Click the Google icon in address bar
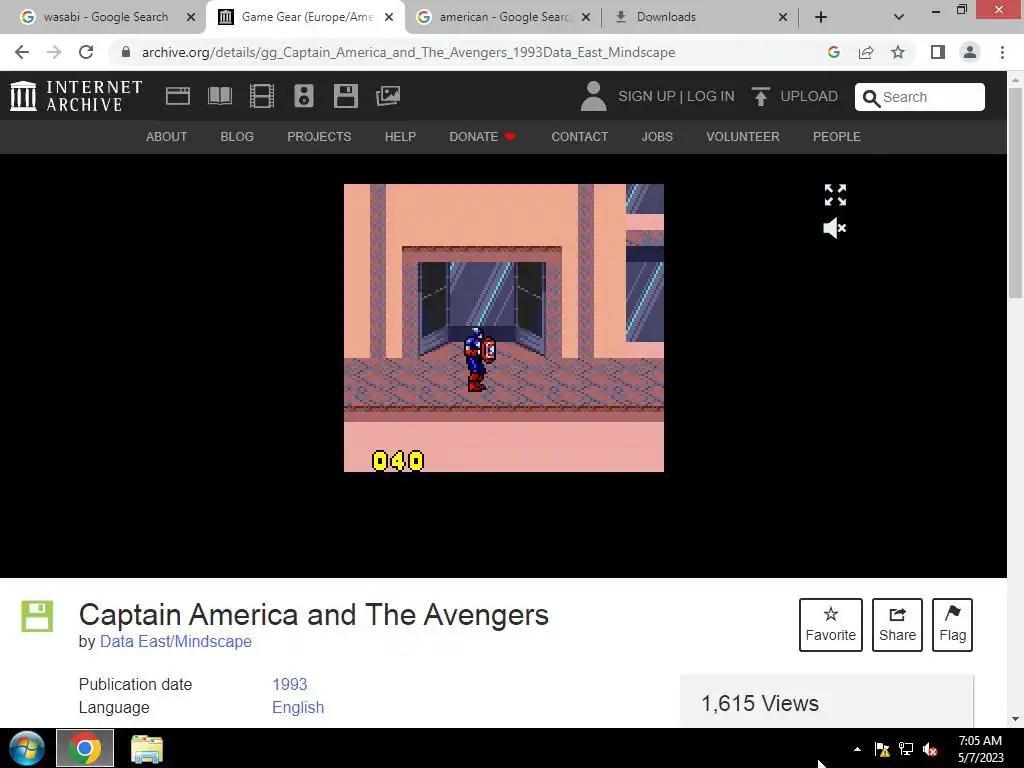Screen dimensions: 1024x768 pyautogui.click(x=833, y=52)
